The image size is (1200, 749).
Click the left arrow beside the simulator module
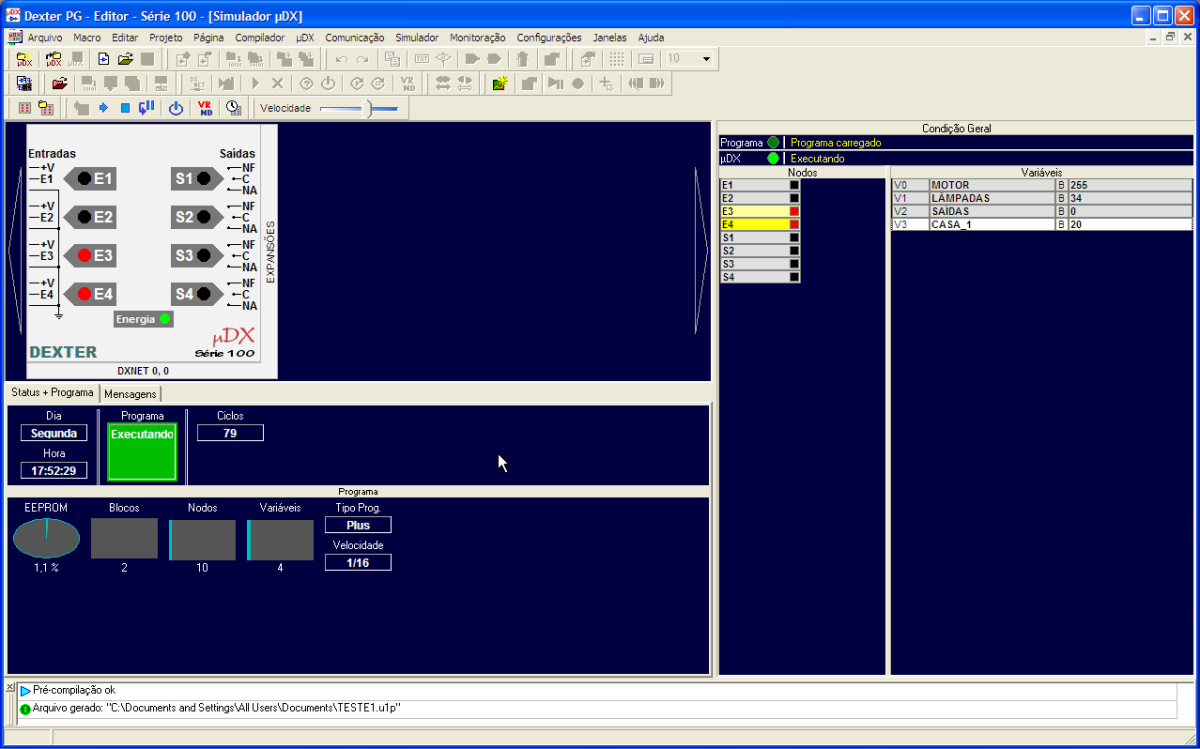14,250
